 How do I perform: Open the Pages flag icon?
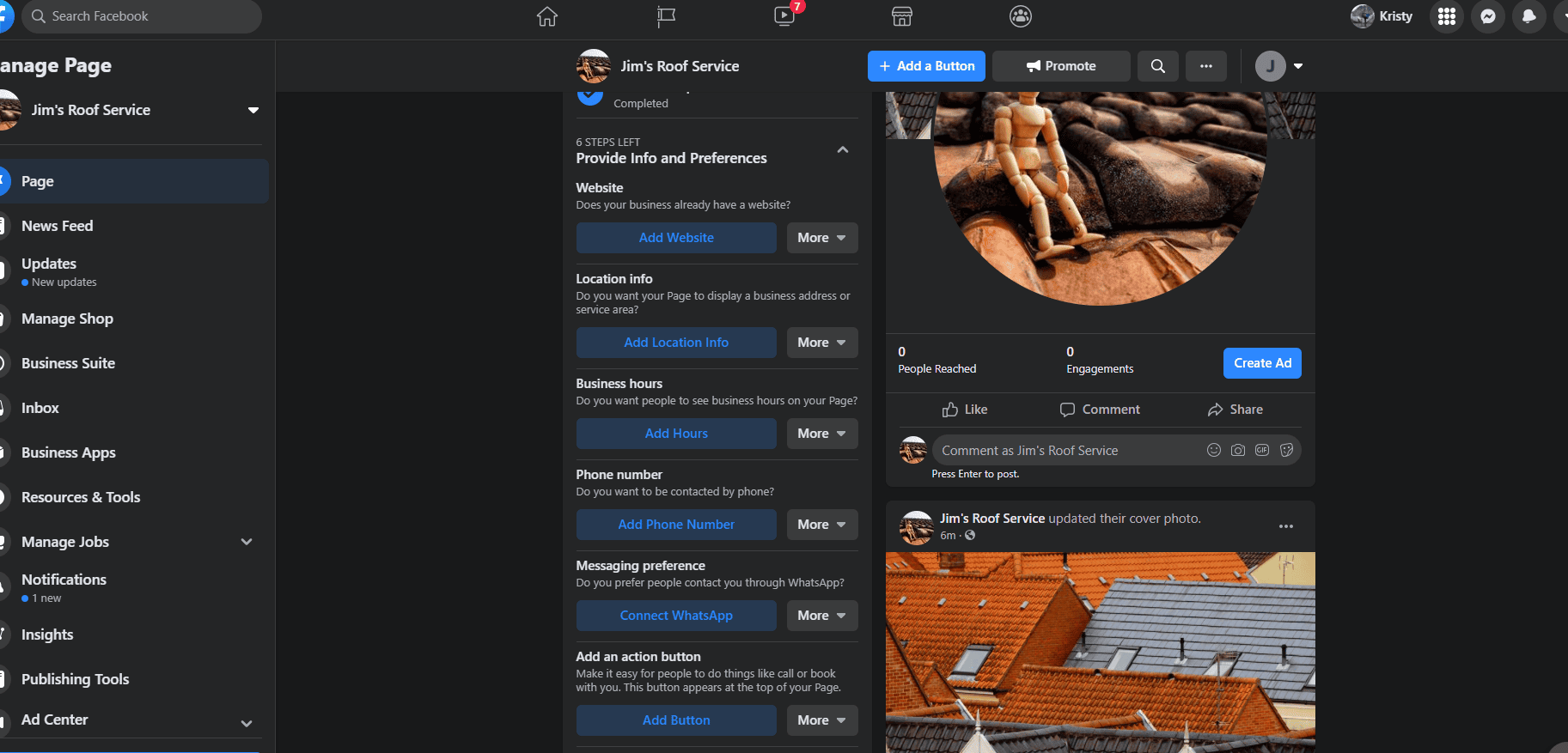pos(666,16)
